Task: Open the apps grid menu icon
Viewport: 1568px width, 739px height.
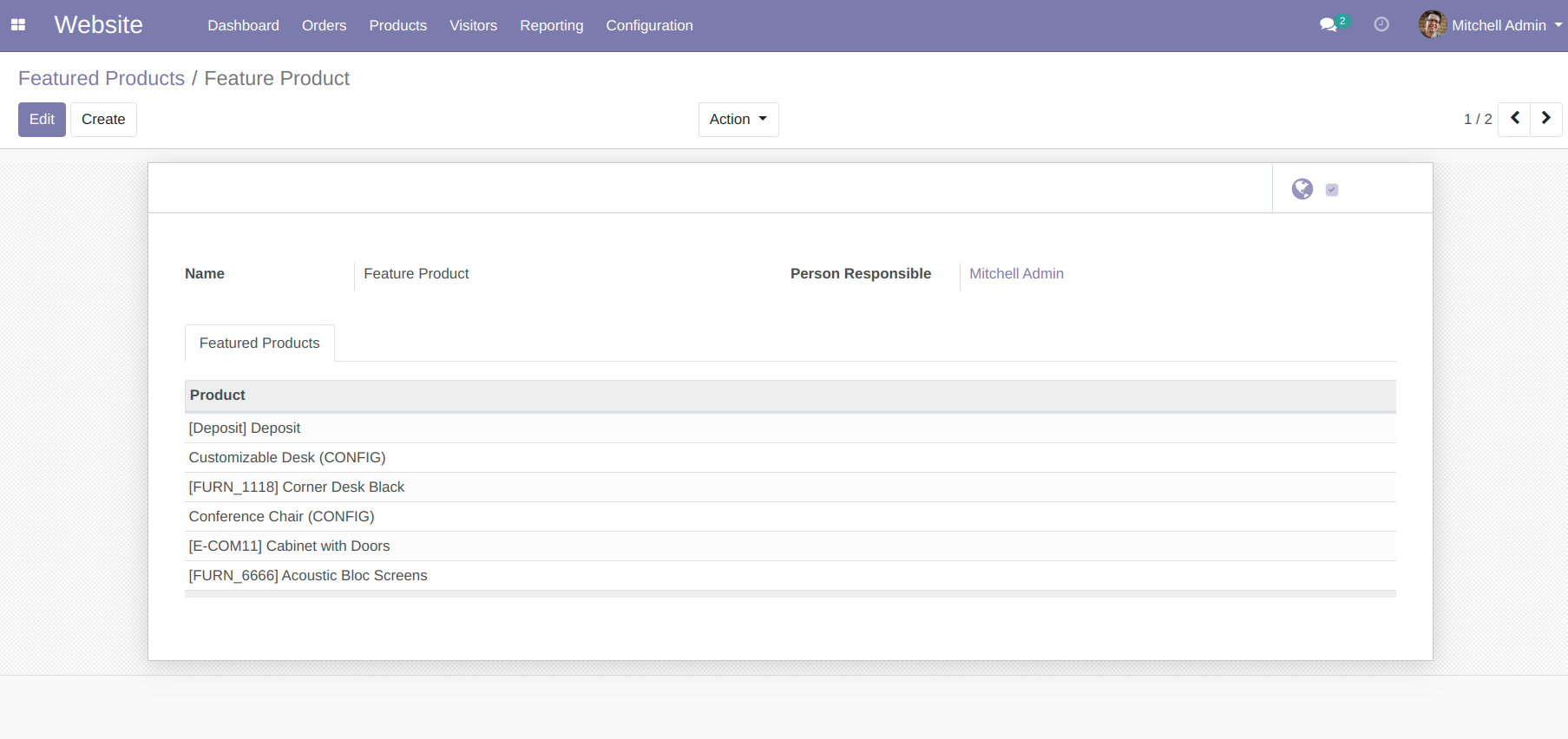Action: coord(18,25)
